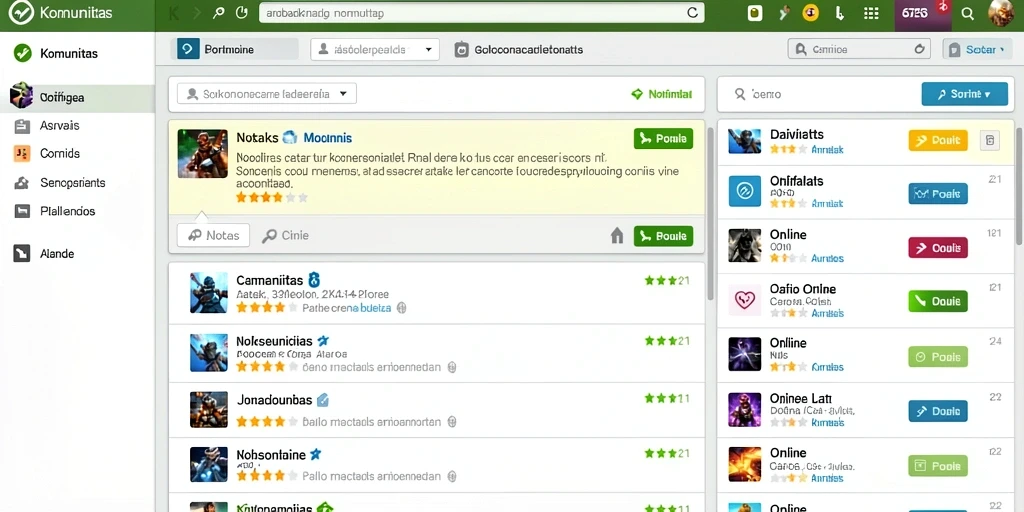Viewport: 1024px width, 512px height.
Task: Click the reload icon in the address bar
Action: point(692,12)
